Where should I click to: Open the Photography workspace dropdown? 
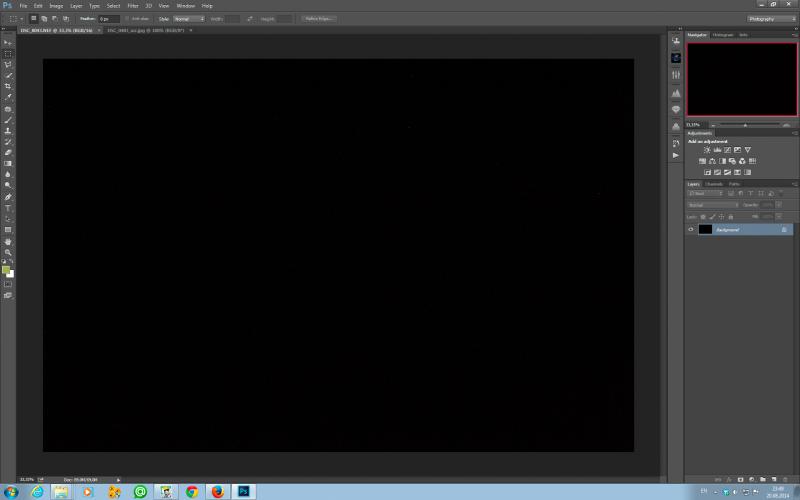[771, 19]
